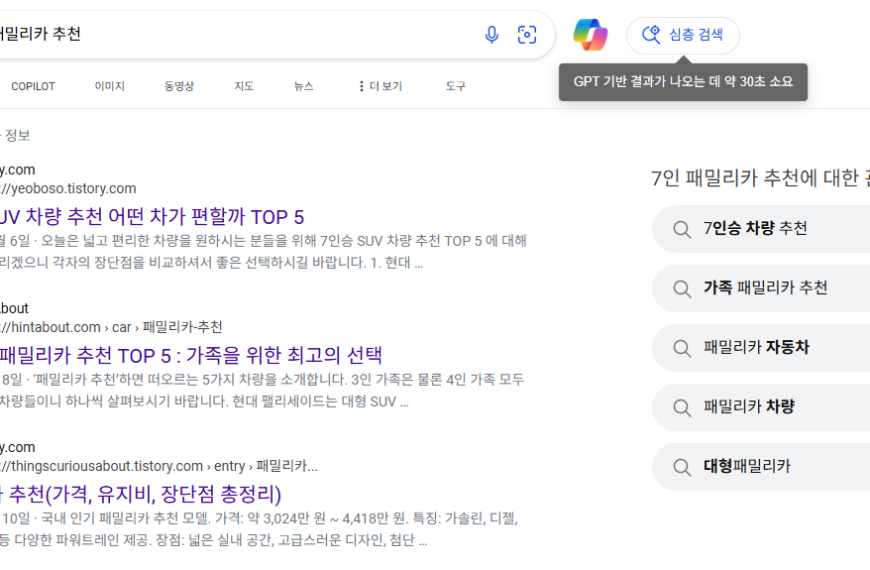Expand the 더 보기 menu
The width and height of the screenshot is (870, 570).
[x=381, y=86]
